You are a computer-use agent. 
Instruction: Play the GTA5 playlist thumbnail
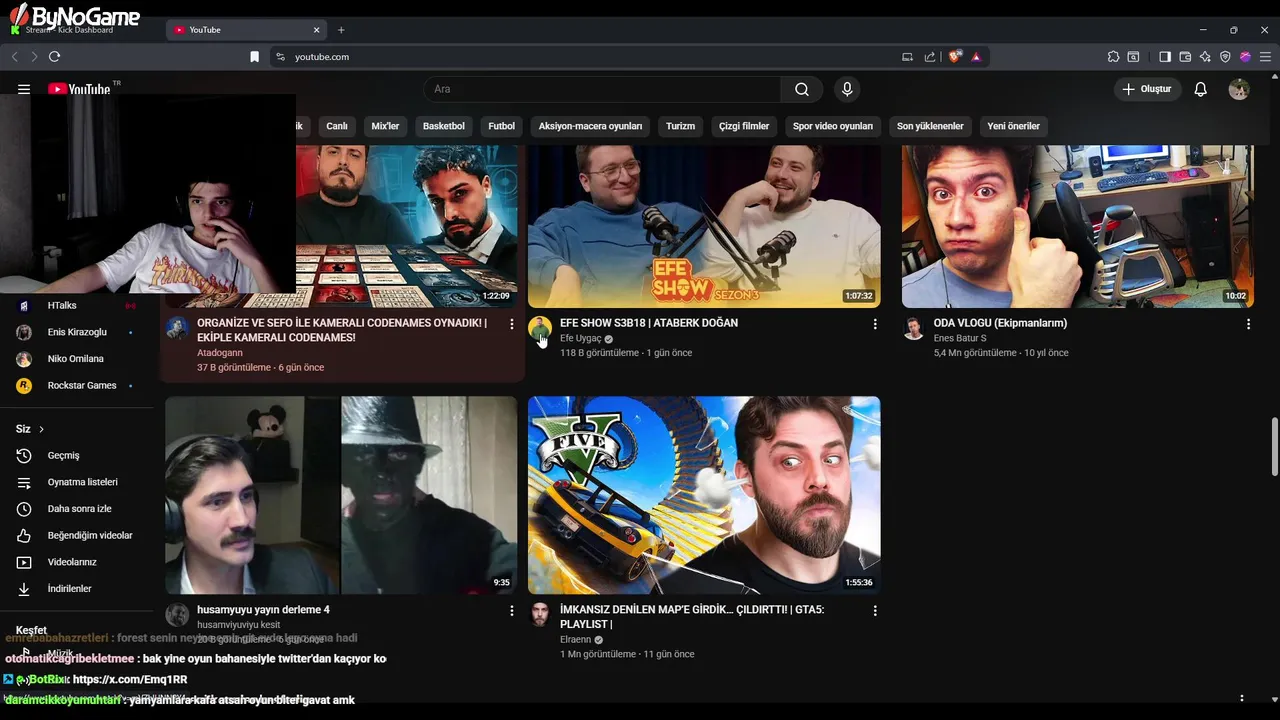[704, 495]
